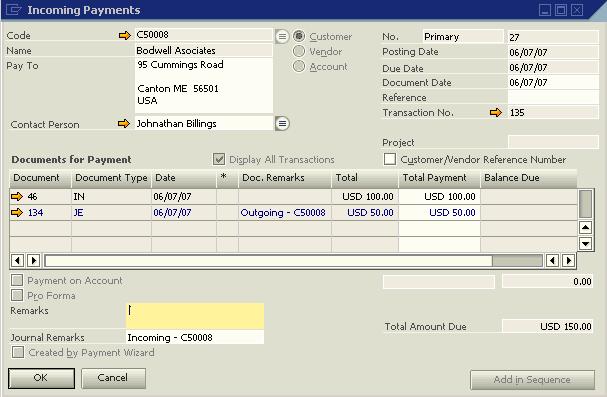Click the Incoming Payments title bar icon
This screenshot has height=397, width=607.
coord(14,10)
